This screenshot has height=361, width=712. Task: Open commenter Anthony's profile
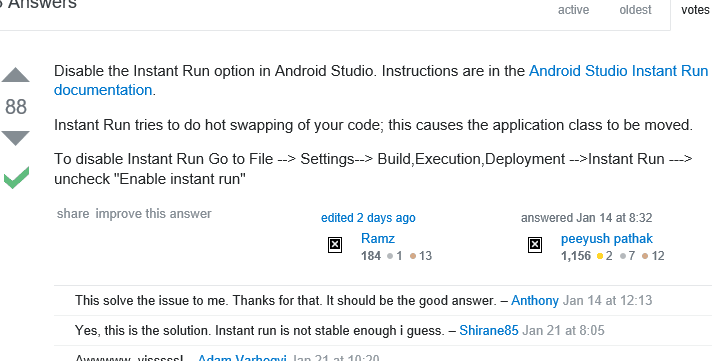tap(534, 301)
